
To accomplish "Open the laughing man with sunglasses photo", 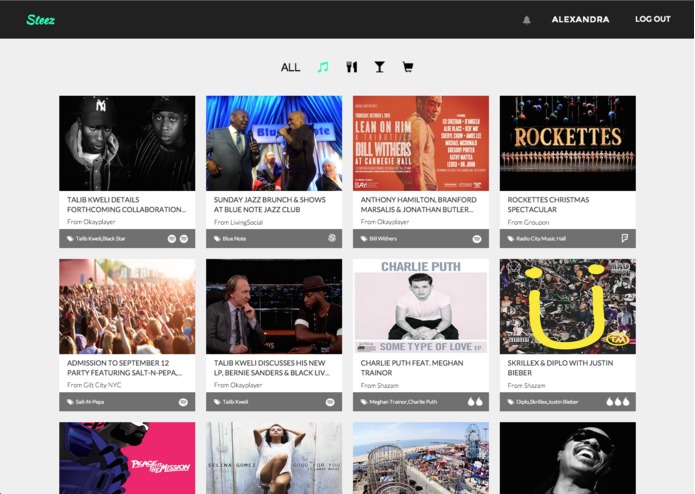I will tap(568, 458).
